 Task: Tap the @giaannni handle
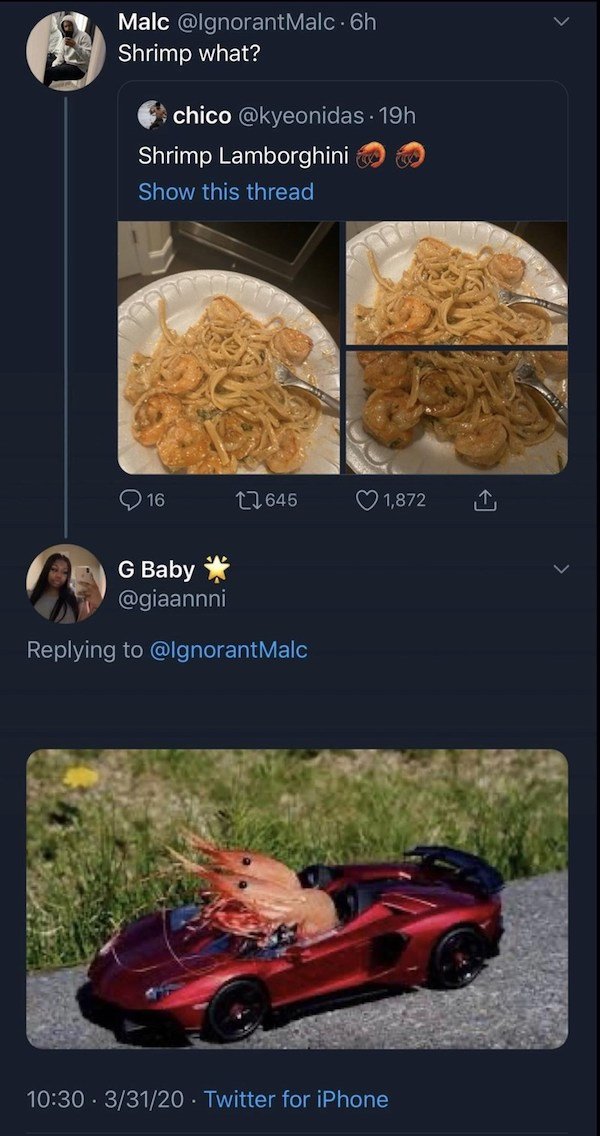pyautogui.click(x=172, y=599)
